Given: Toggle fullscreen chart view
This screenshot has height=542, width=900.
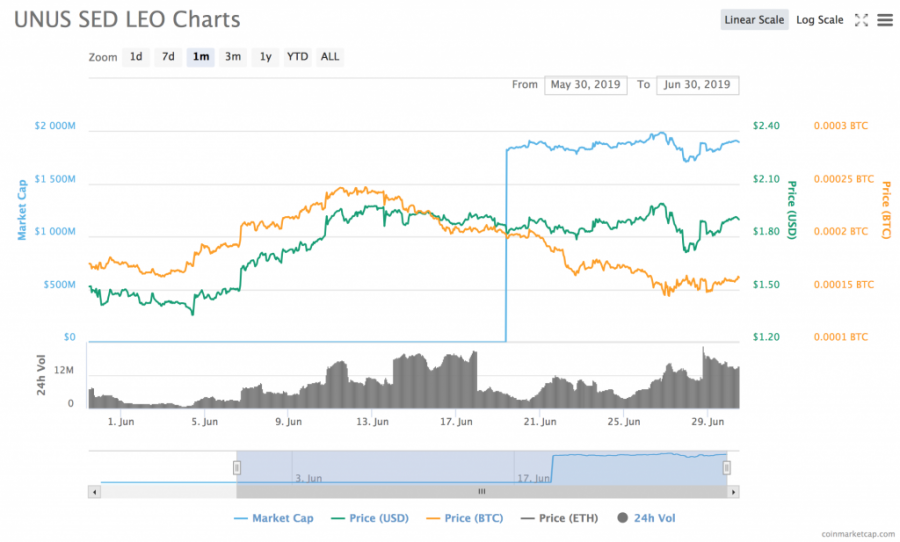Looking at the screenshot, I should [861, 20].
